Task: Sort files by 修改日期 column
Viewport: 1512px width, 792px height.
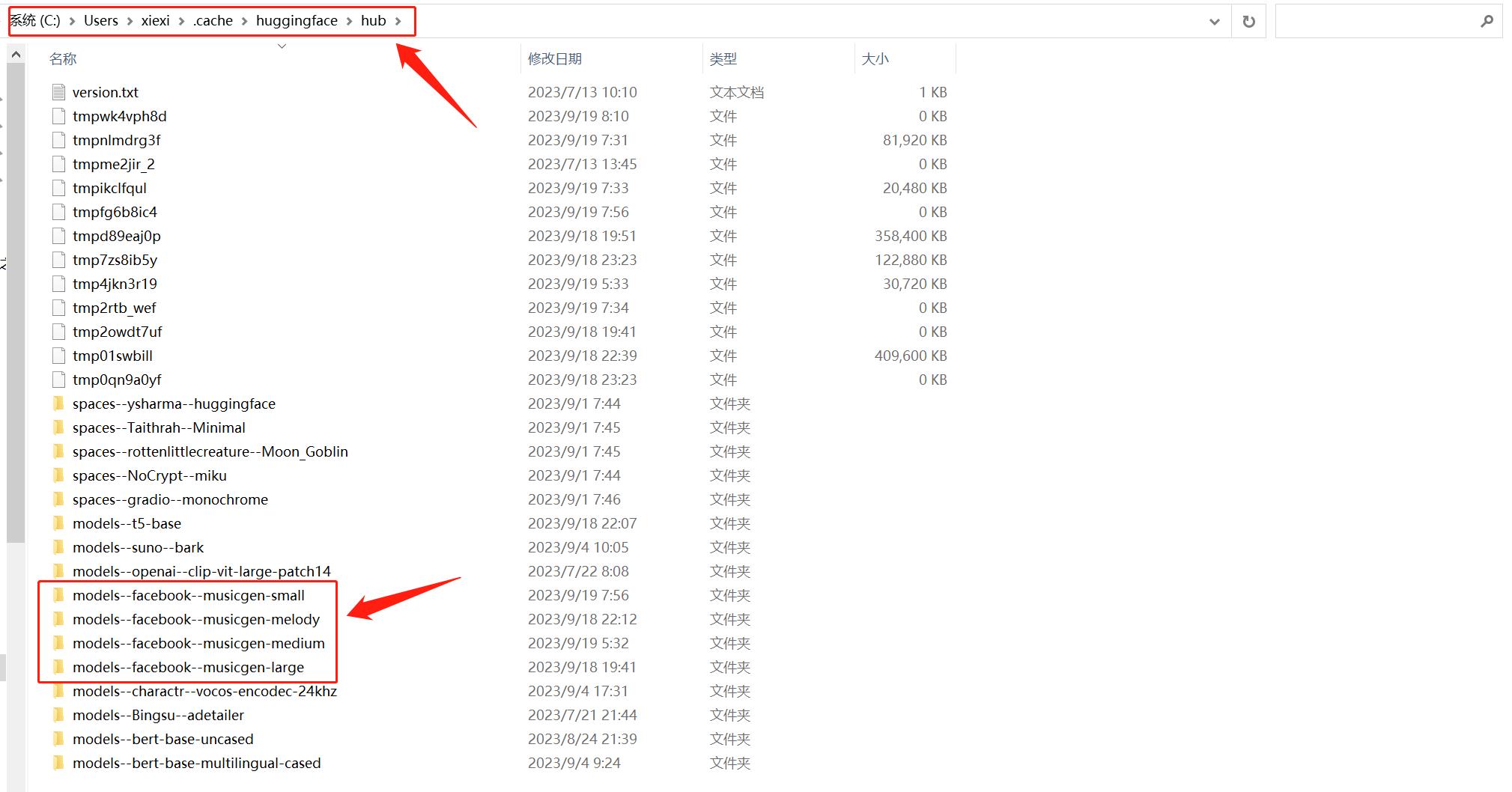Action: [555, 58]
